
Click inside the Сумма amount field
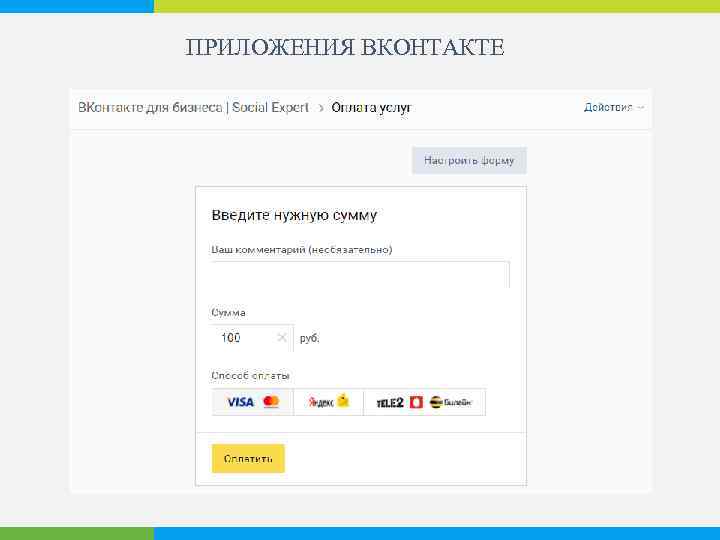coord(252,338)
